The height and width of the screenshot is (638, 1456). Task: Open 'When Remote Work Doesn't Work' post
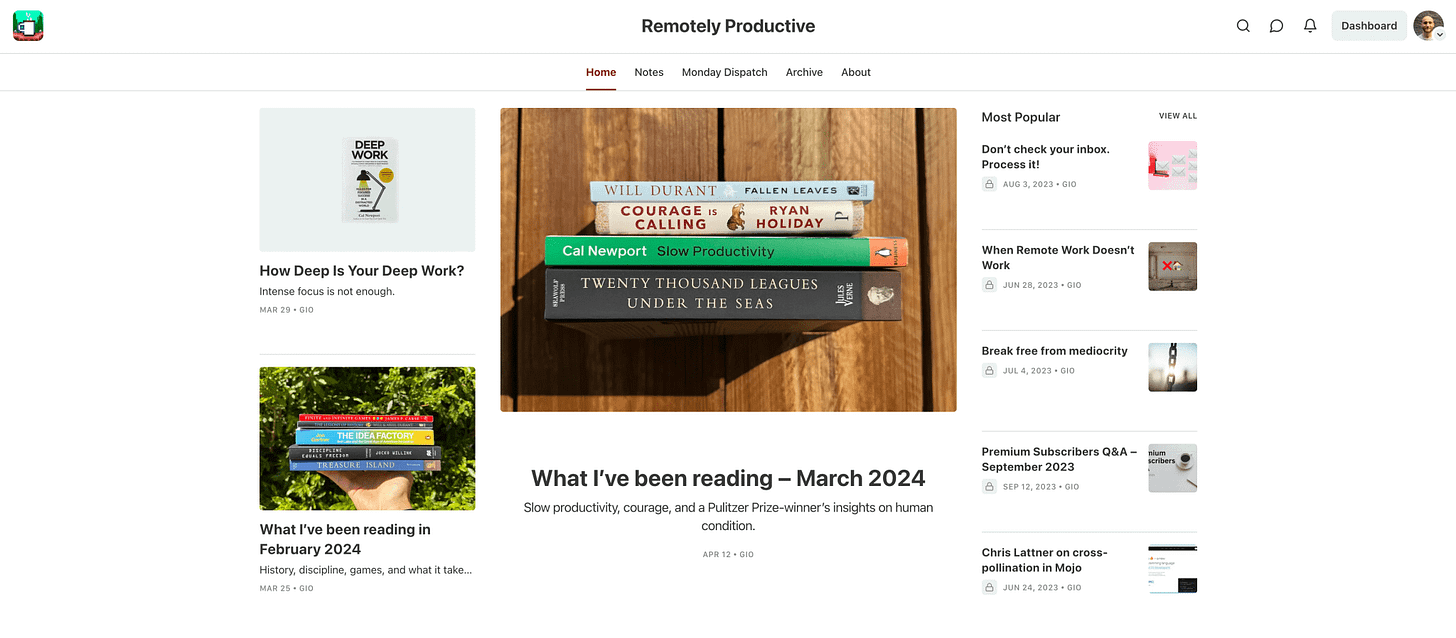(1058, 257)
